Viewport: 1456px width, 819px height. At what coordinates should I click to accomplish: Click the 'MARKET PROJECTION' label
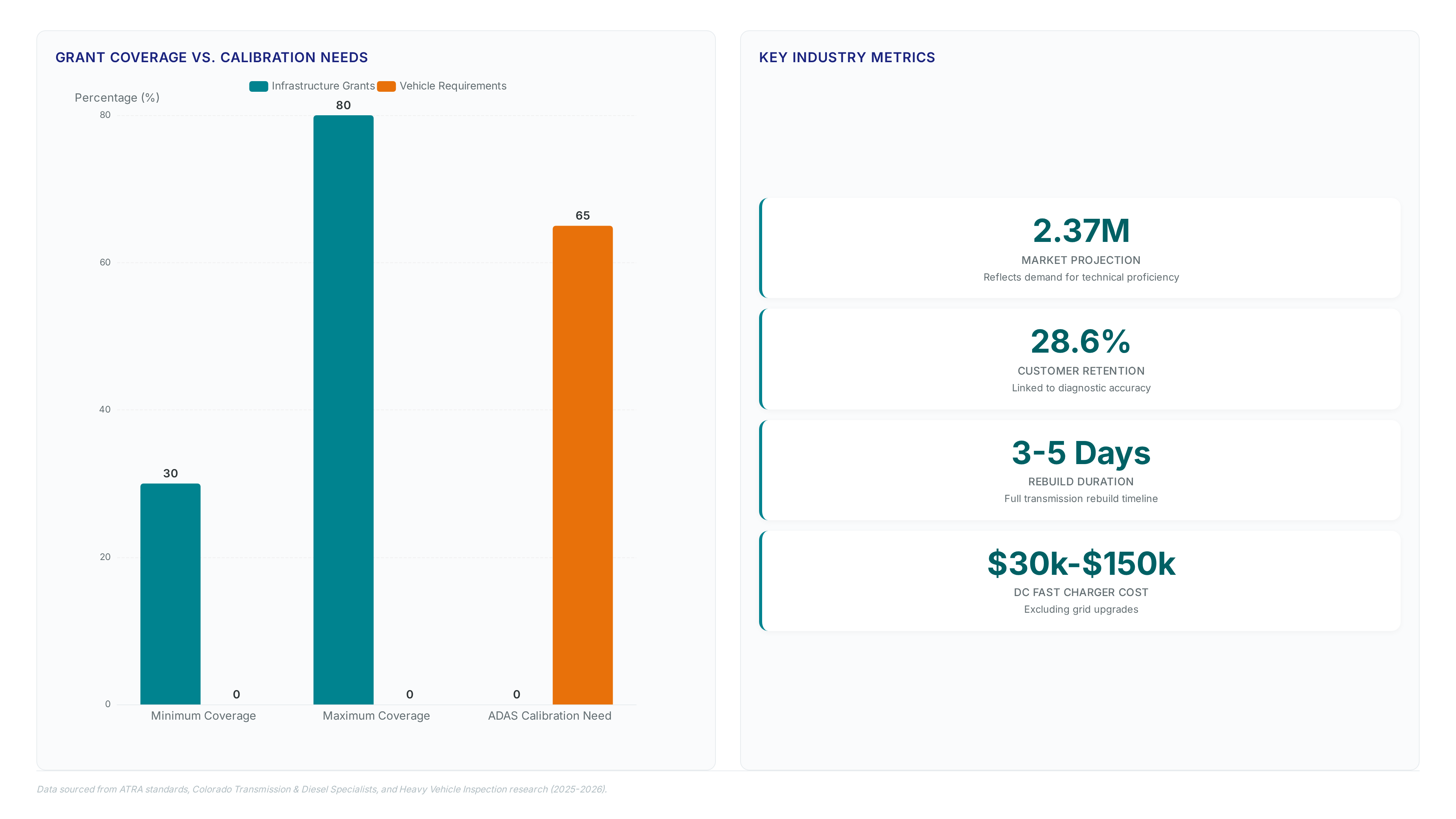tap(1081, 260)
